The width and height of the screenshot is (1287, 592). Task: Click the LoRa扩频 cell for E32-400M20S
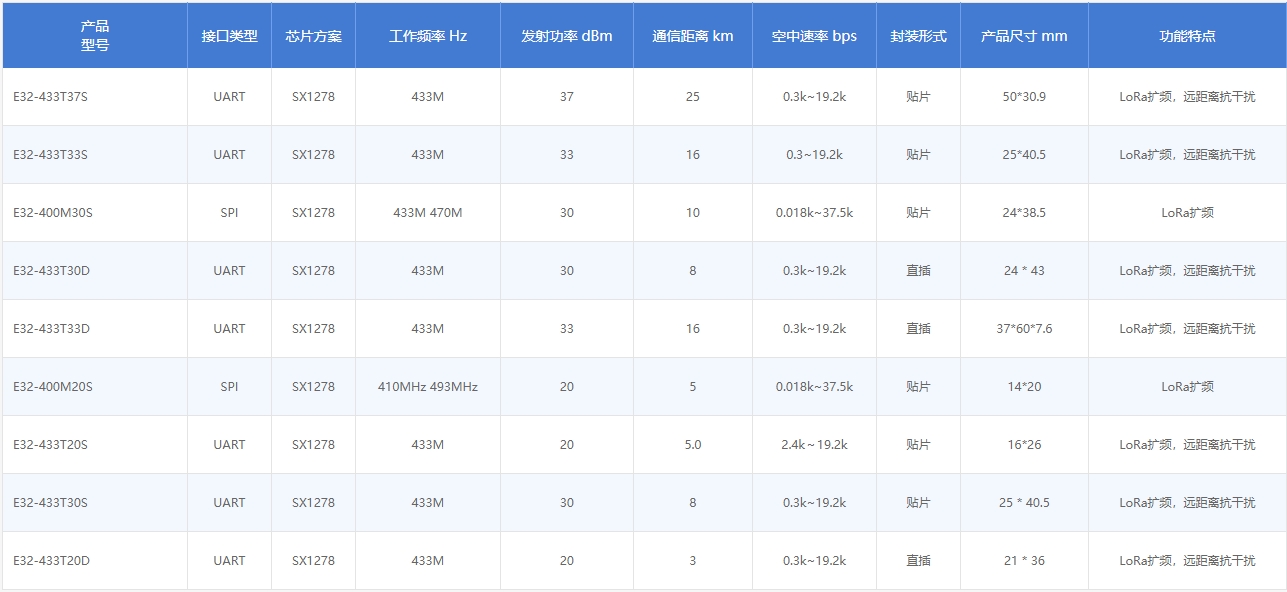[1186, 386]
